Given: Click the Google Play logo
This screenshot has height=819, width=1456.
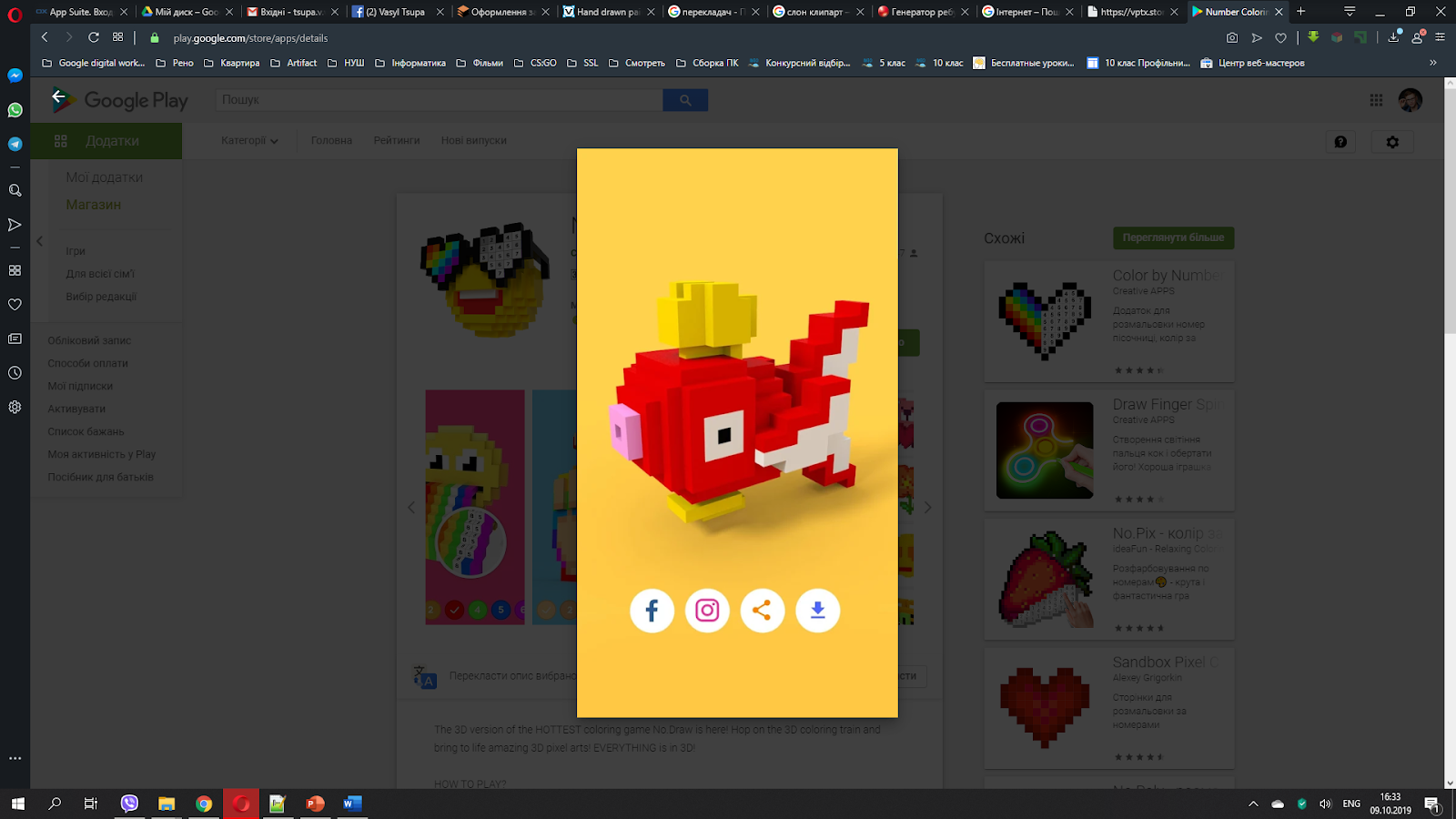Looking at the screenshot, I should [121, 100].
